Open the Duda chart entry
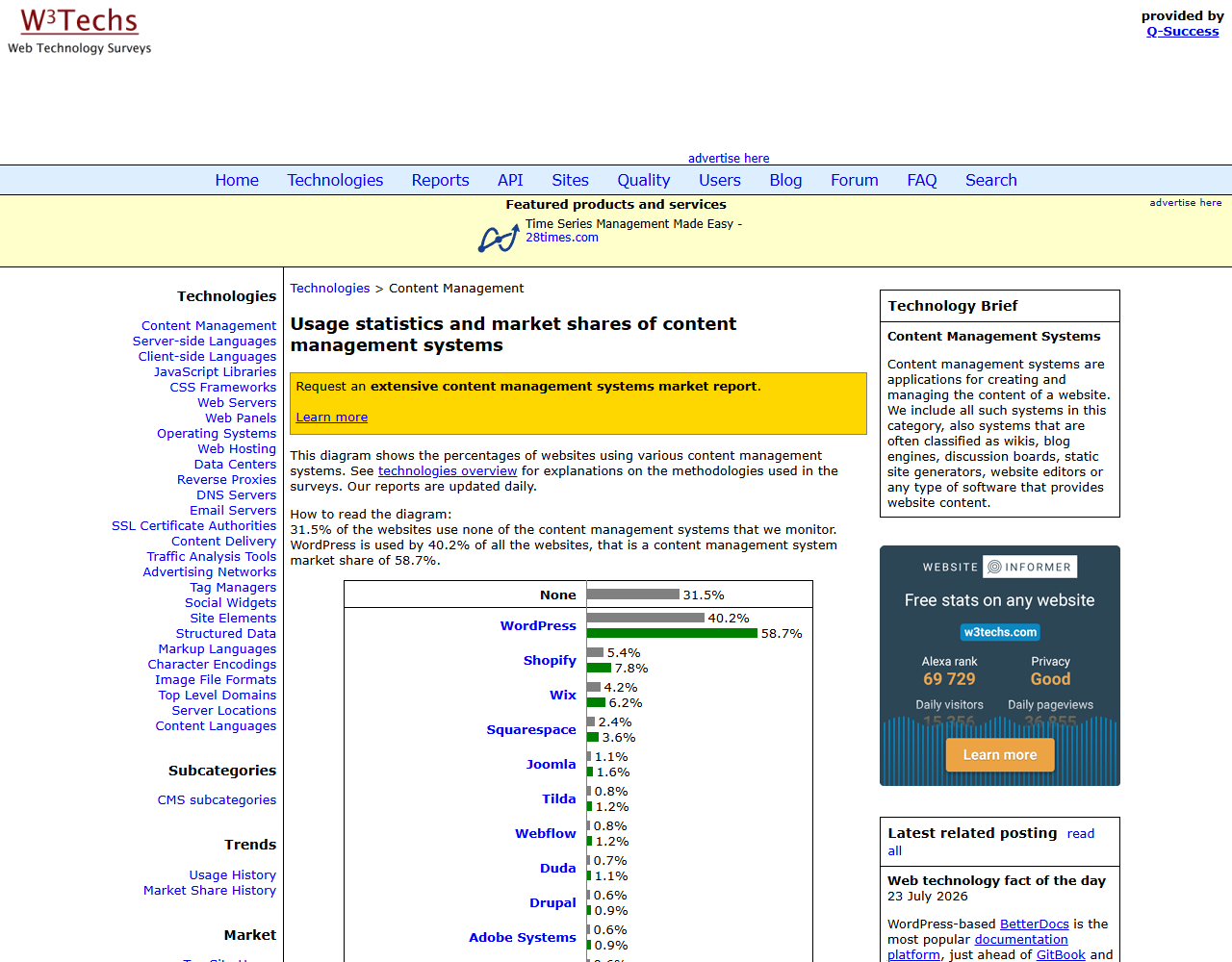 click(558, 868)
